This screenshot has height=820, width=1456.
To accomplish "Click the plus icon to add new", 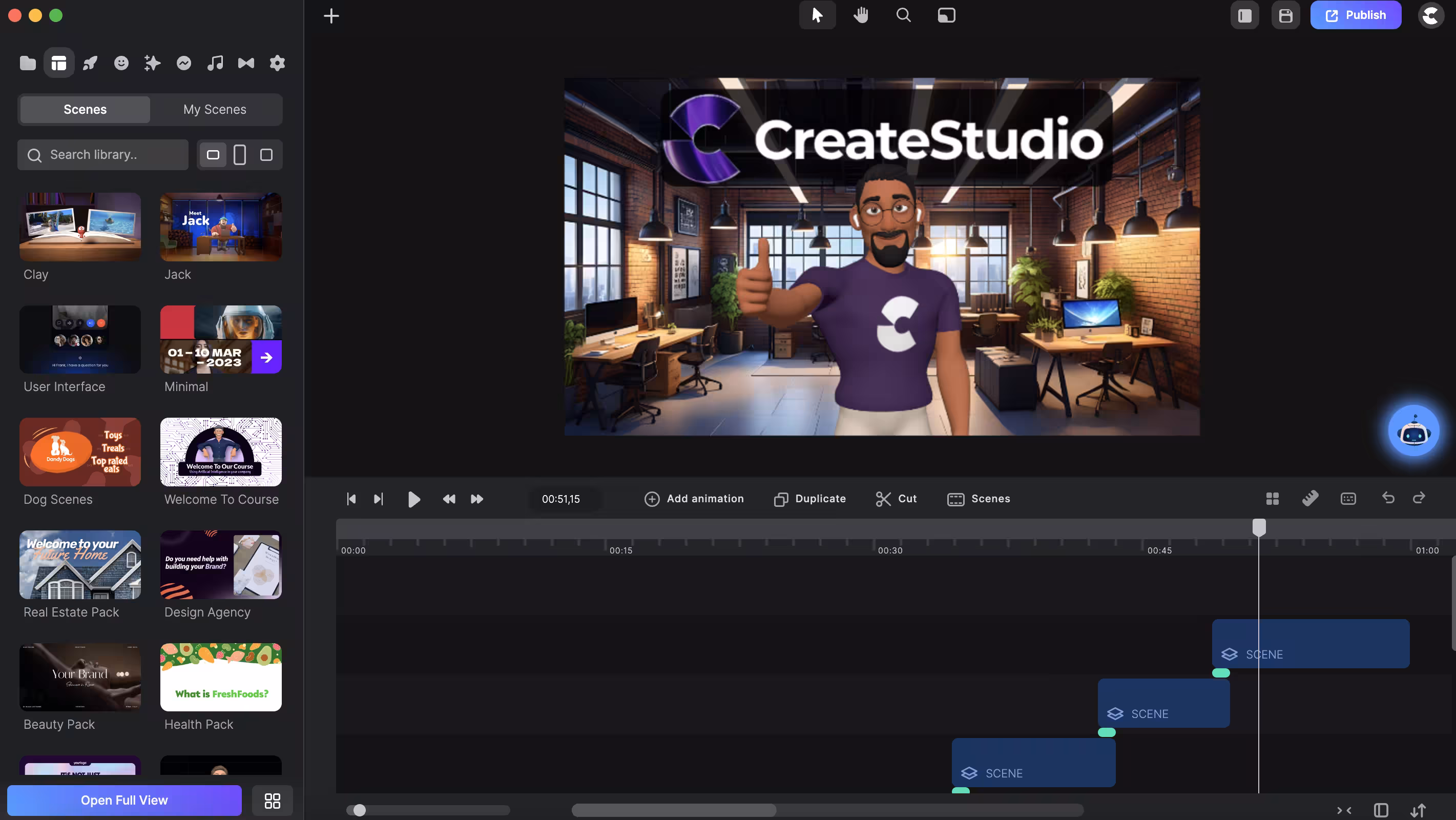I will [331, 15].
